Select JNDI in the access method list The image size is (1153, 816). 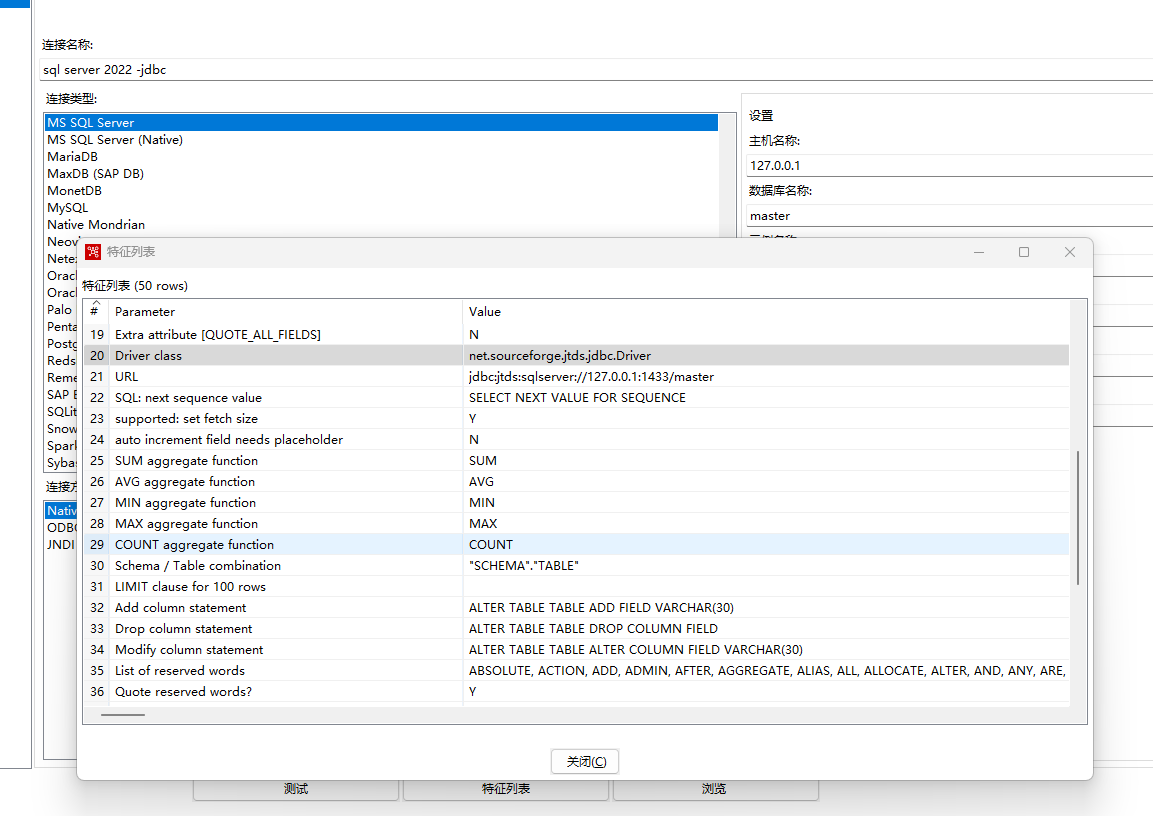click(x=61, y=545)
